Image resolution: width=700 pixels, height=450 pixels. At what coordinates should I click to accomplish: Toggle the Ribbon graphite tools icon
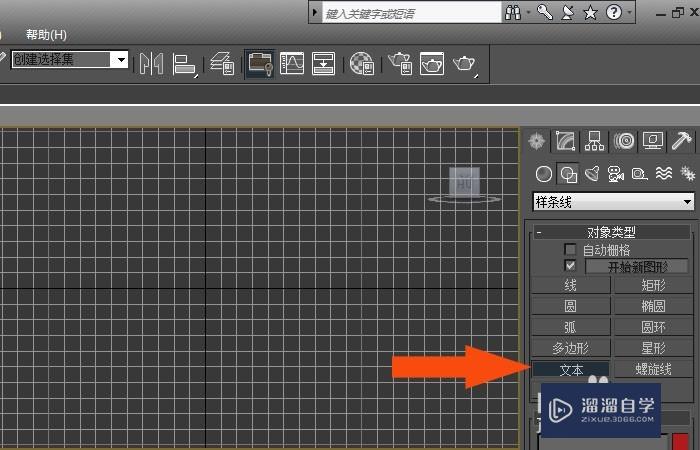260,64
